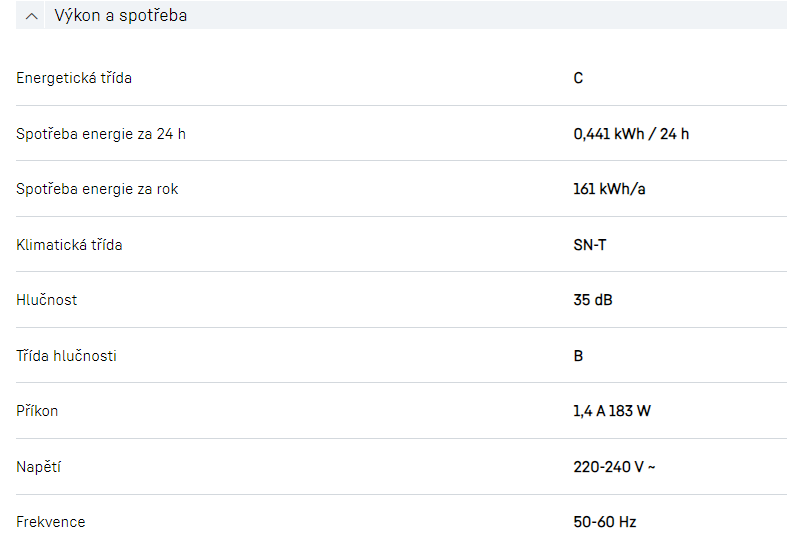Click the Výkon a spotřeba header title
This screenshot has width=787, height=542.
120,16
